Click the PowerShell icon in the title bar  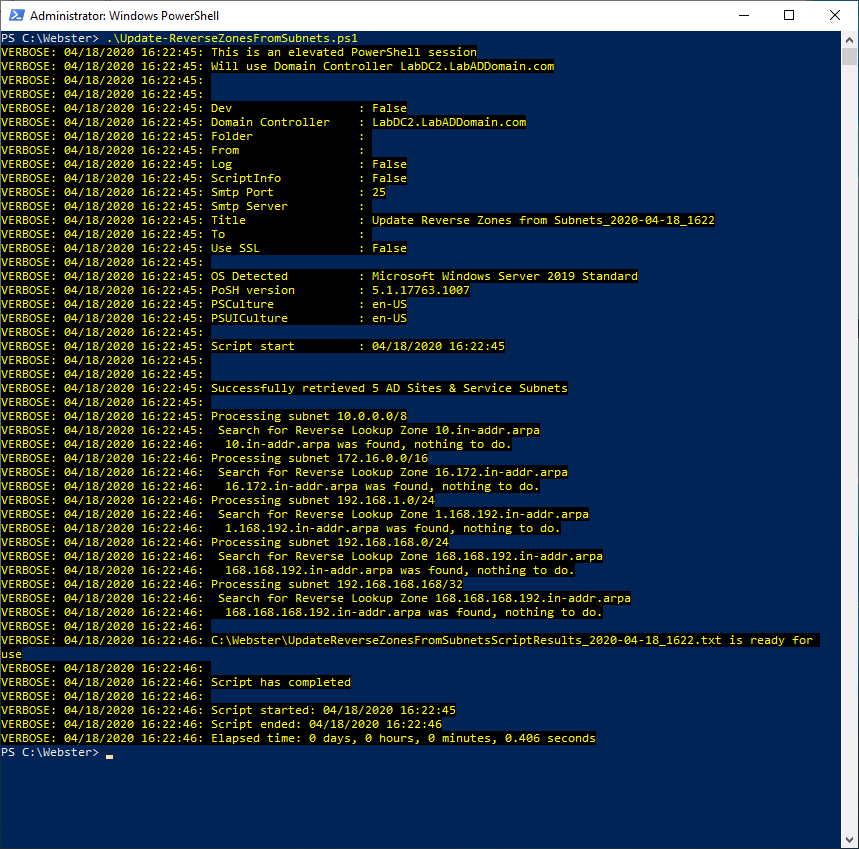[x=15, y=16]
